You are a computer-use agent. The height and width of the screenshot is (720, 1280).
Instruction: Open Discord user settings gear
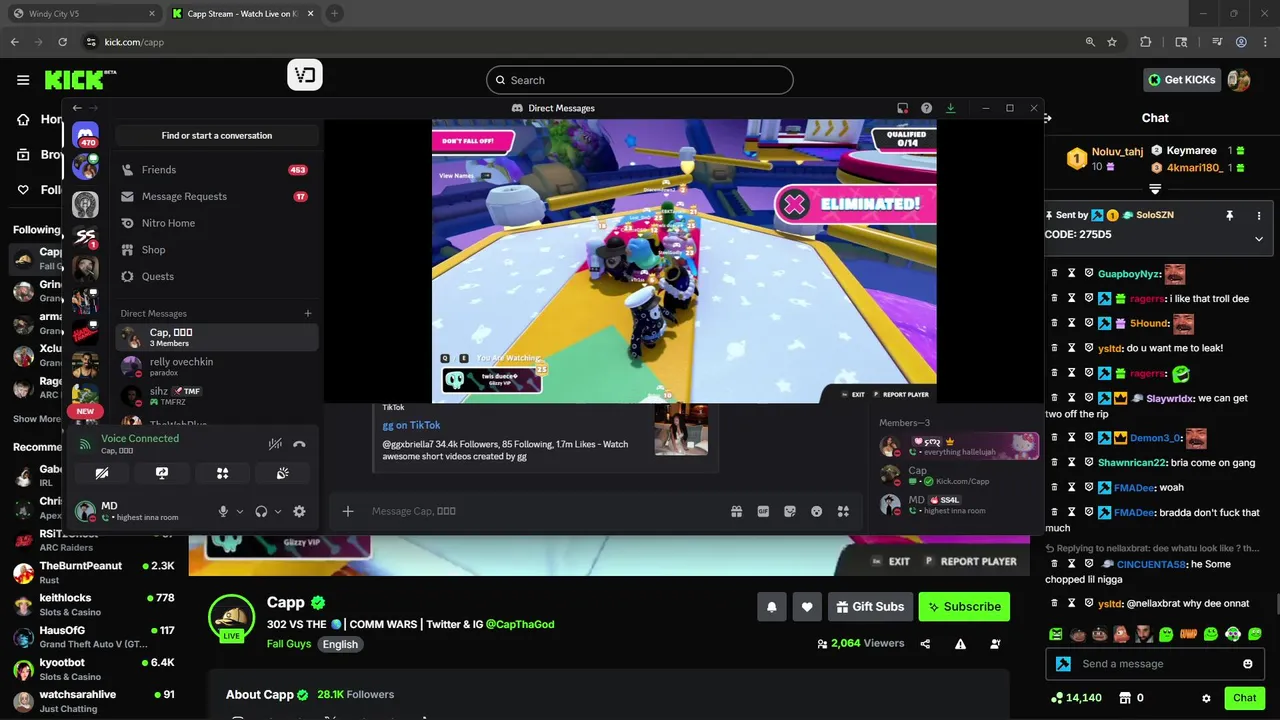pyautogui.click(x=299, y=511)
